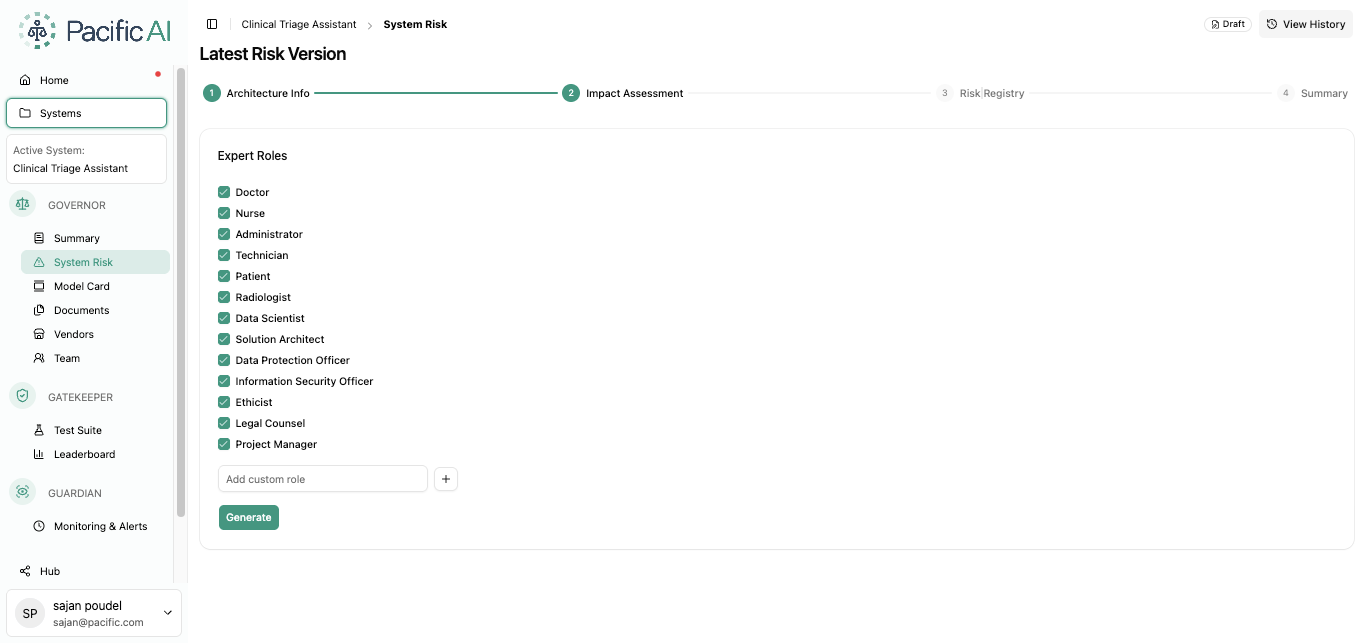Uncheck the Doctor role checkbox
The width and height of the screenshot is (1366, 643).
click(x=224, y=192)
